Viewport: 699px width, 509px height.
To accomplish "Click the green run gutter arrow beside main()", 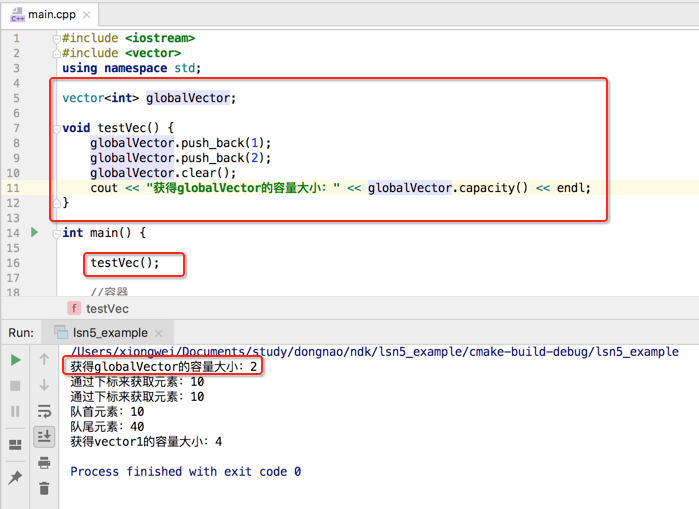I will pyautogui.click(x=34, y=232).
